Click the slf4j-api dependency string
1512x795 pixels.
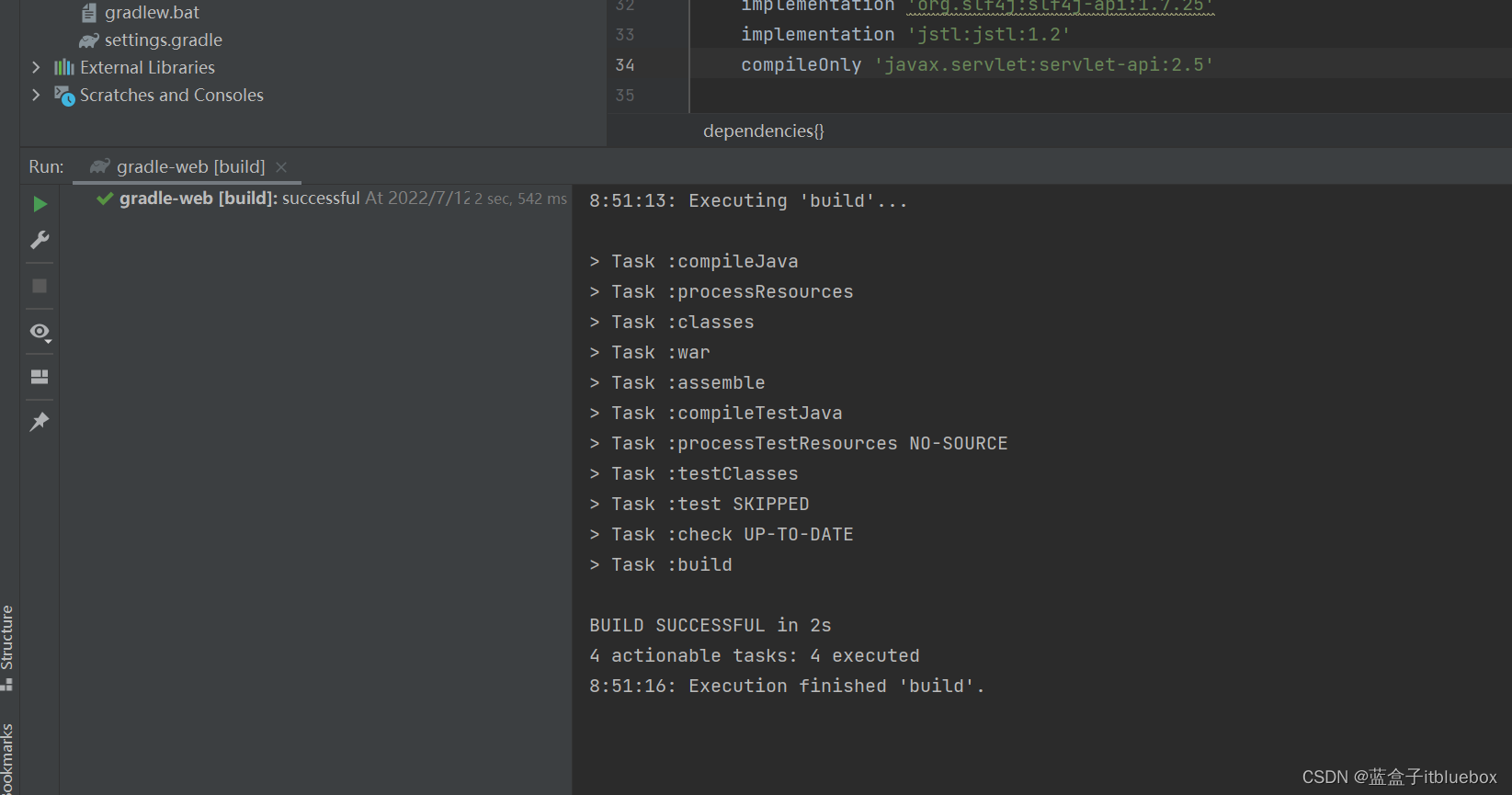(1061, 6)
